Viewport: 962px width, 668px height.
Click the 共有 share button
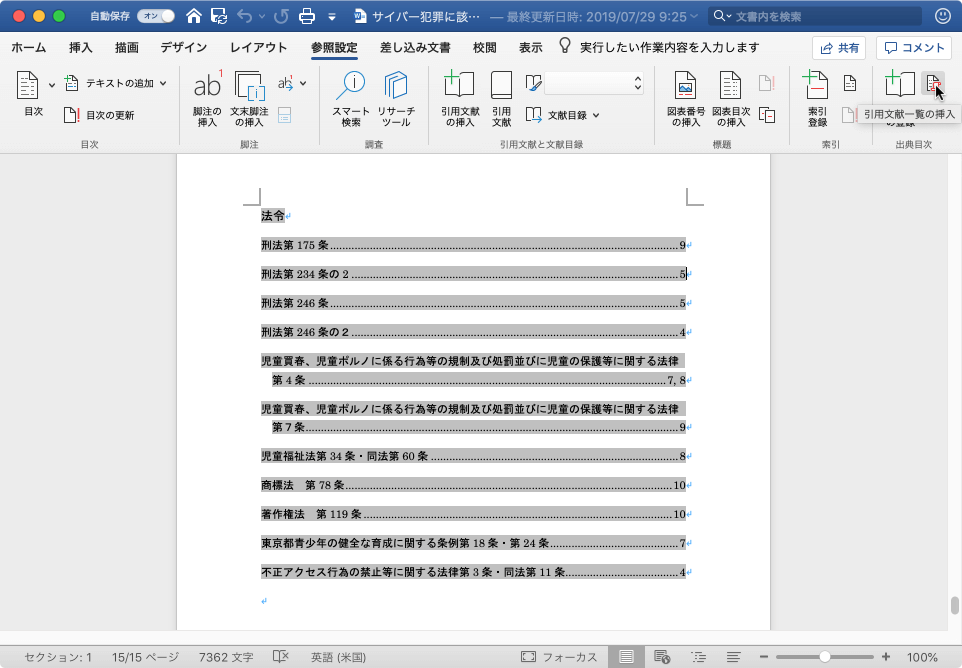click(839, 48)
